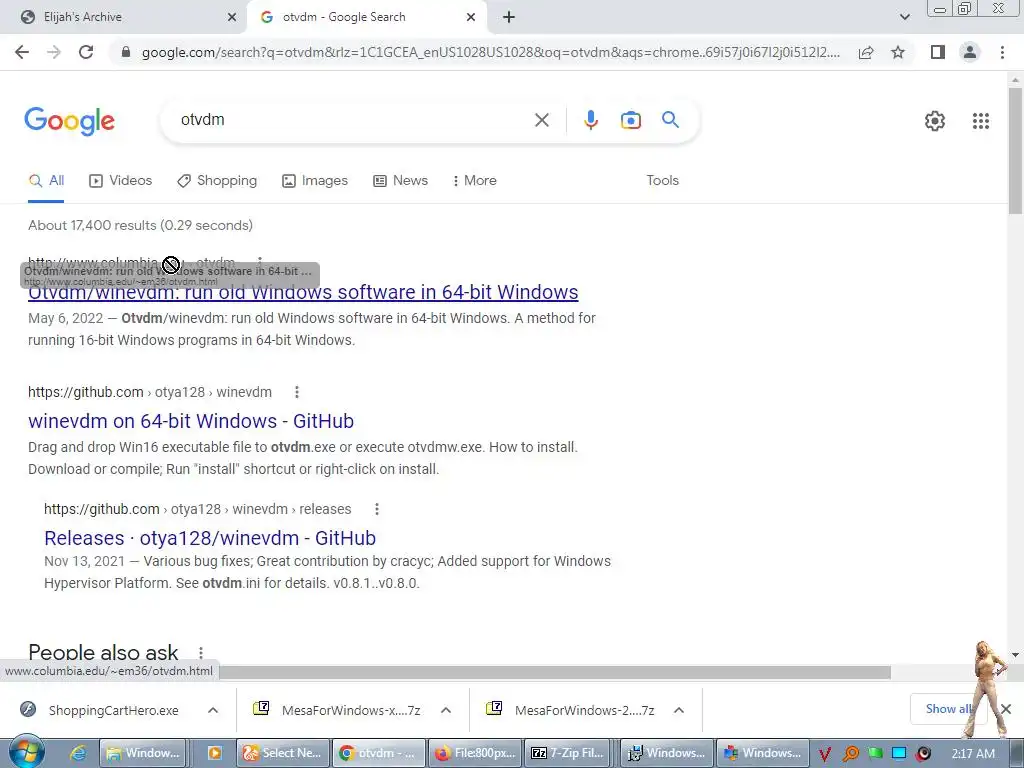Open Releases · otya128/winevdm - GitHub link
Image resolution: width=1024 pixels, height=768 pixels.
pyautogui.click(x=210, y=538)
